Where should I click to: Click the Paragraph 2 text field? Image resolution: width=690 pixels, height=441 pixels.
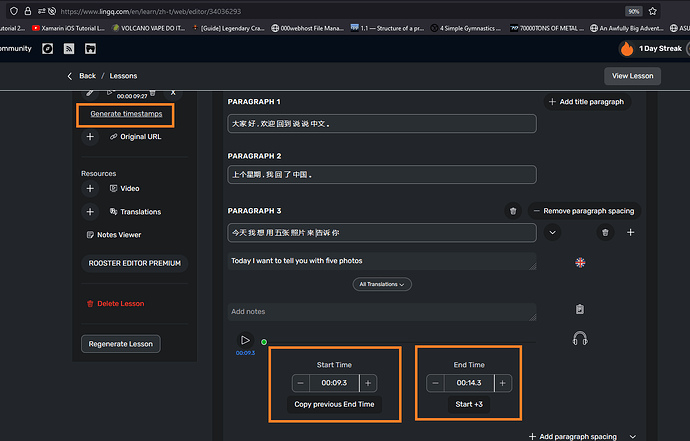coord(382,175)
